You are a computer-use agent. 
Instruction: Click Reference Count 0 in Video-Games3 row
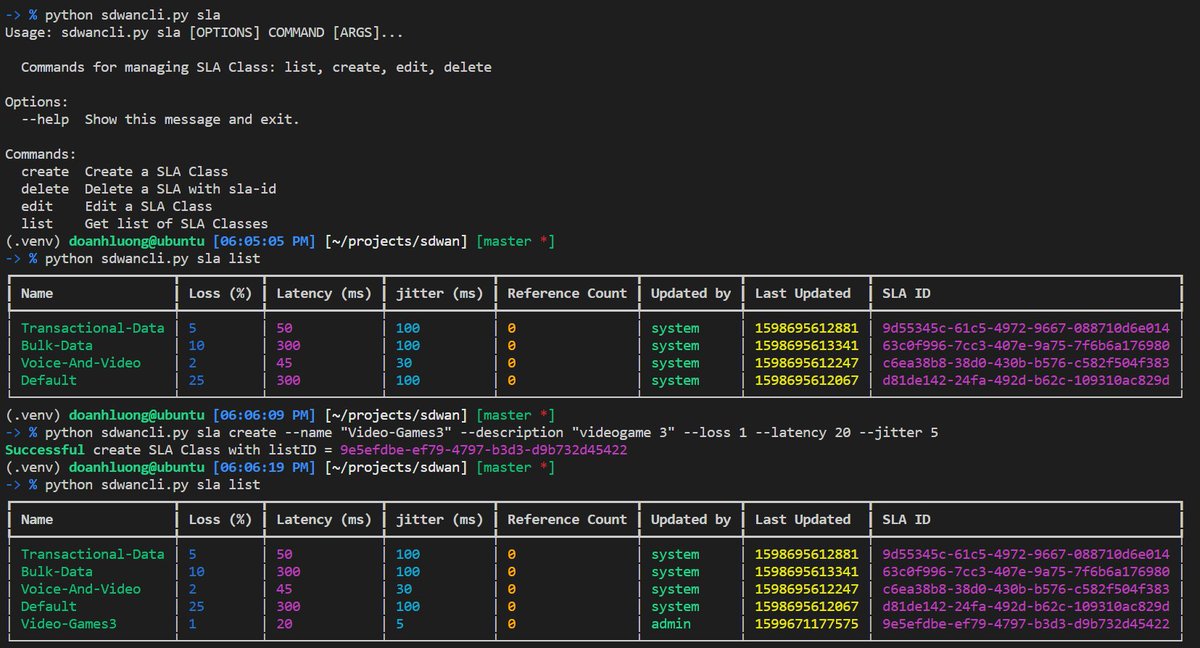tap(512, 624)
